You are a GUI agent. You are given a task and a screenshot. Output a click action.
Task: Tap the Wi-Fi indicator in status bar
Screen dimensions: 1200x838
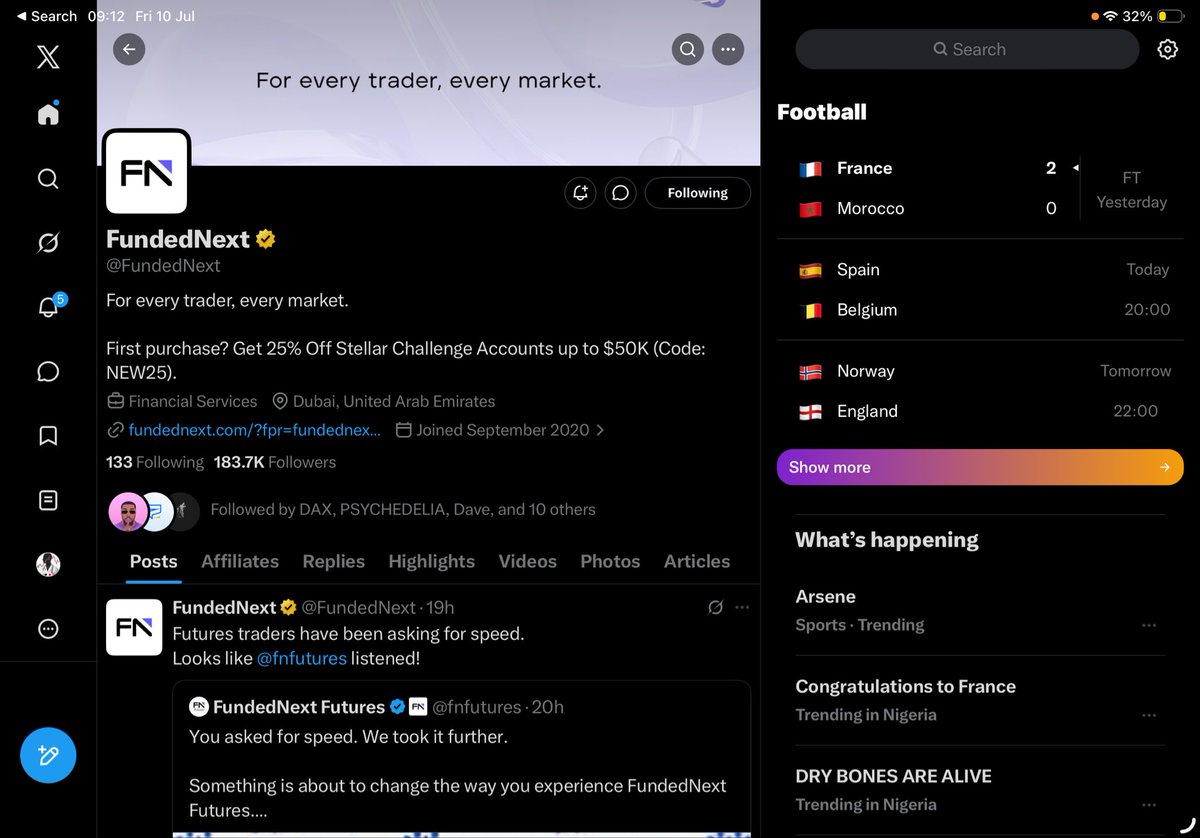(1110, 16)
